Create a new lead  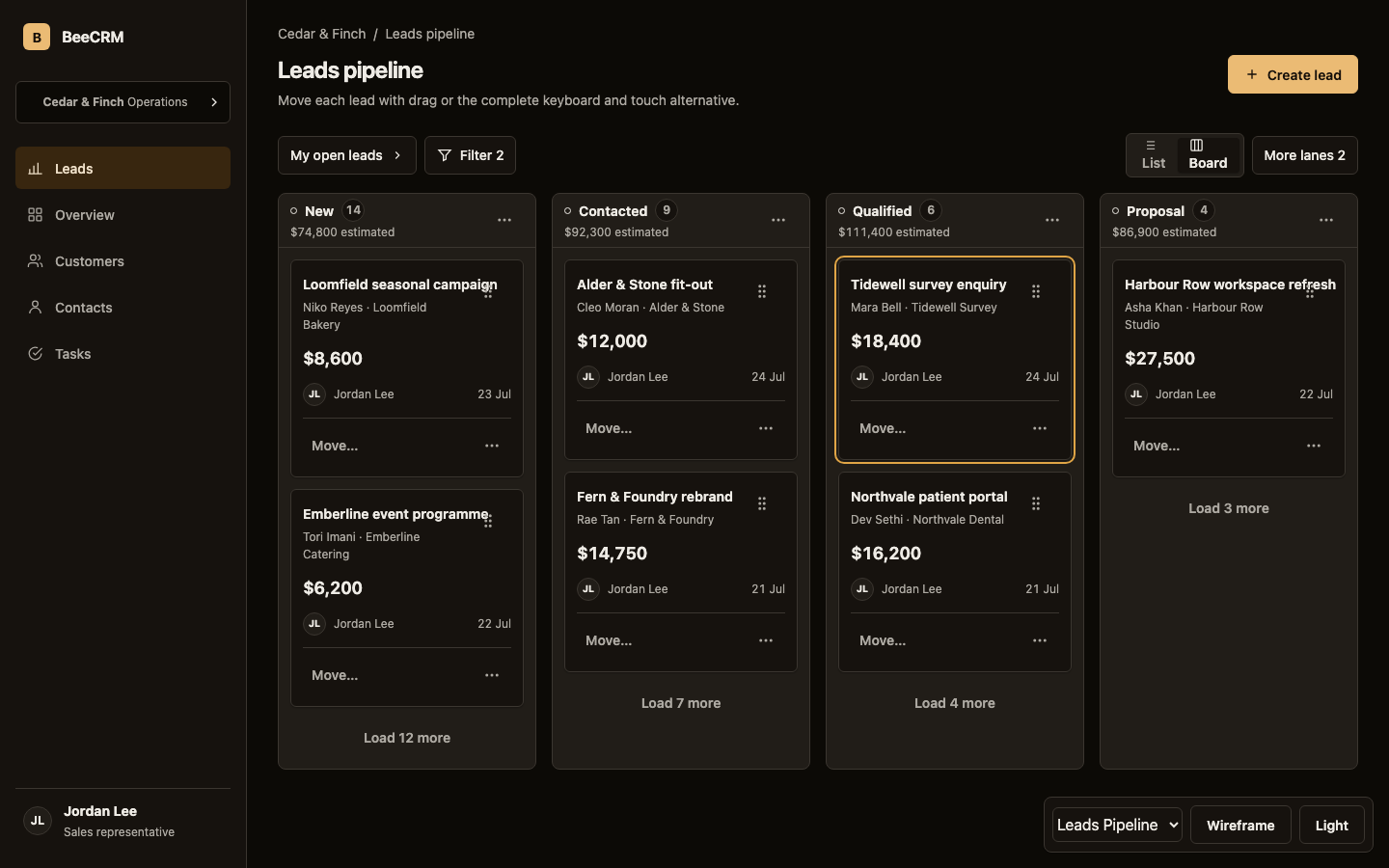tap(1293, 74)
